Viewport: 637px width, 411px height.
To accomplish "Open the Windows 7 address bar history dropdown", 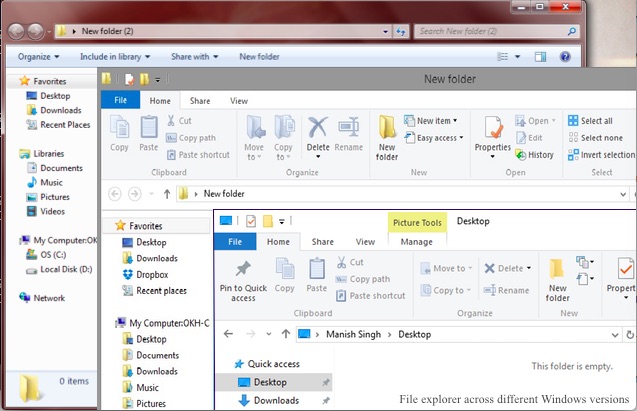I will 386,31.
